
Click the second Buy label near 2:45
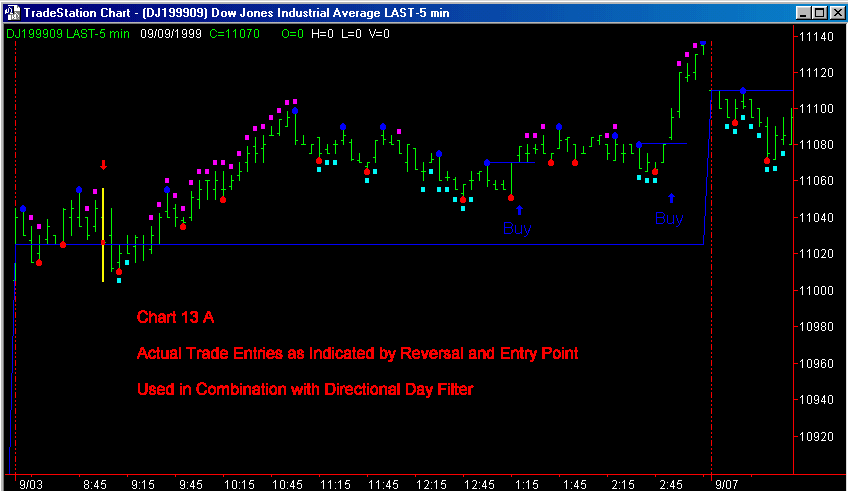[x=670, y=218]
